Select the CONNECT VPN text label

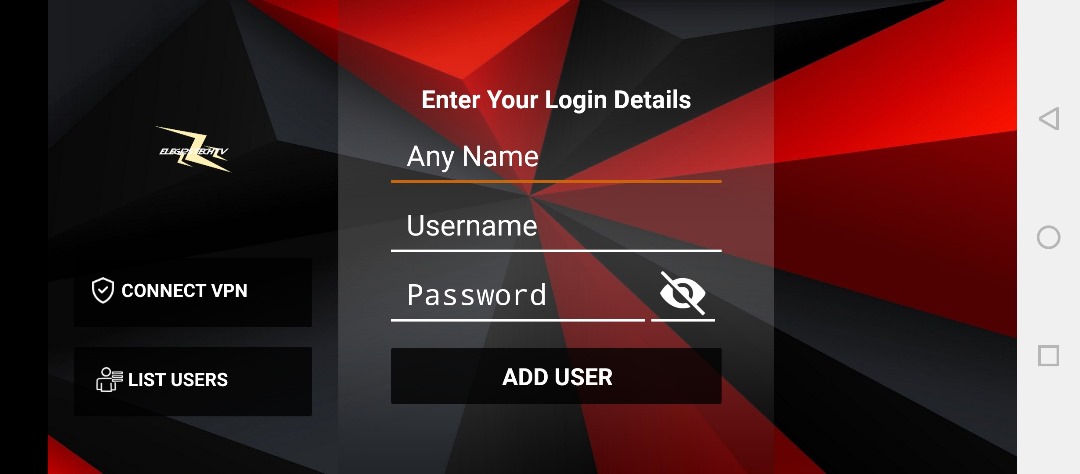(x=185, y=291)
